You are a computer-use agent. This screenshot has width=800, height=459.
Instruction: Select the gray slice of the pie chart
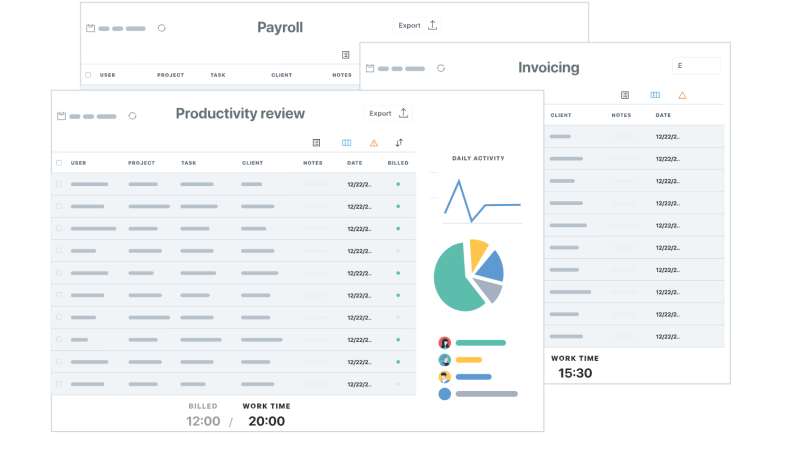(x=489, y=289)
